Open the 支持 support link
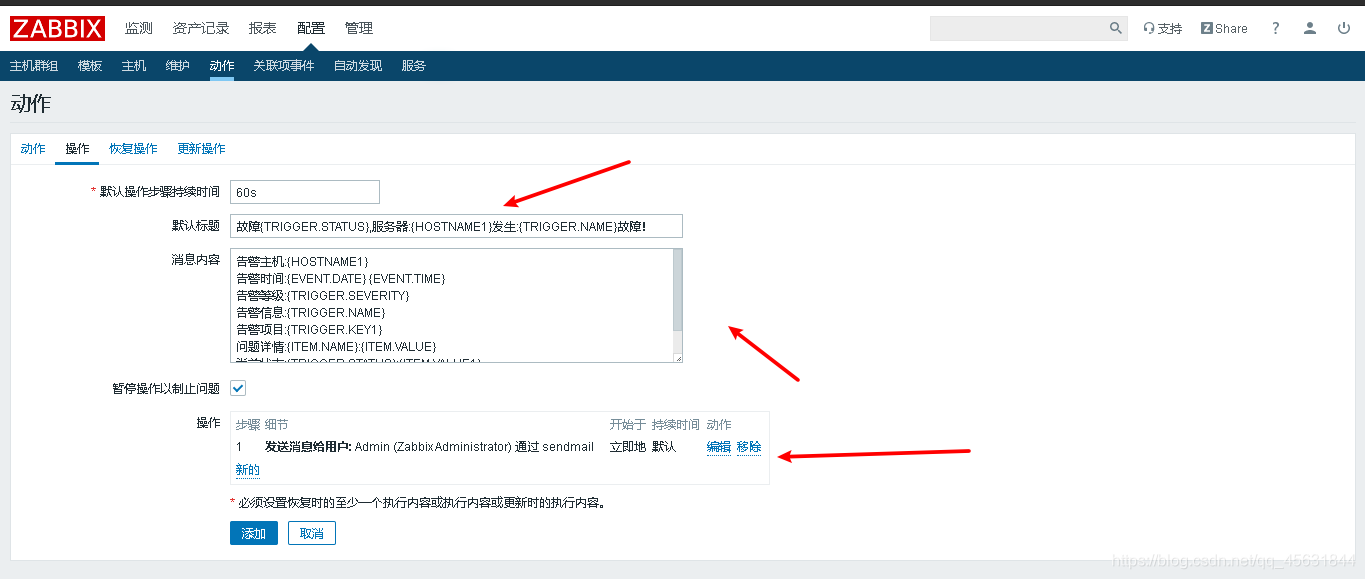 (x=1163, y=29)
